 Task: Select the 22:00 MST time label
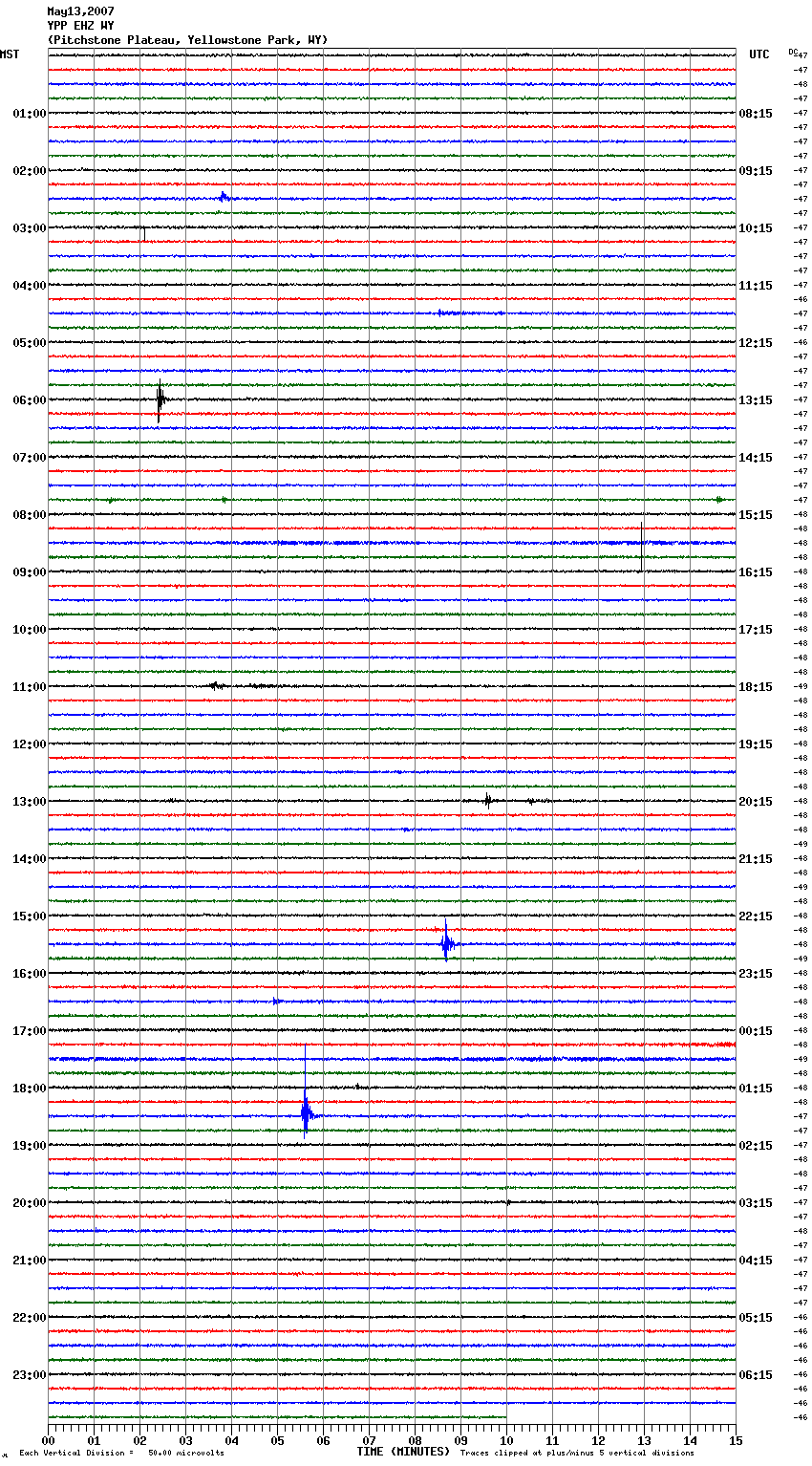[30, 1318]
